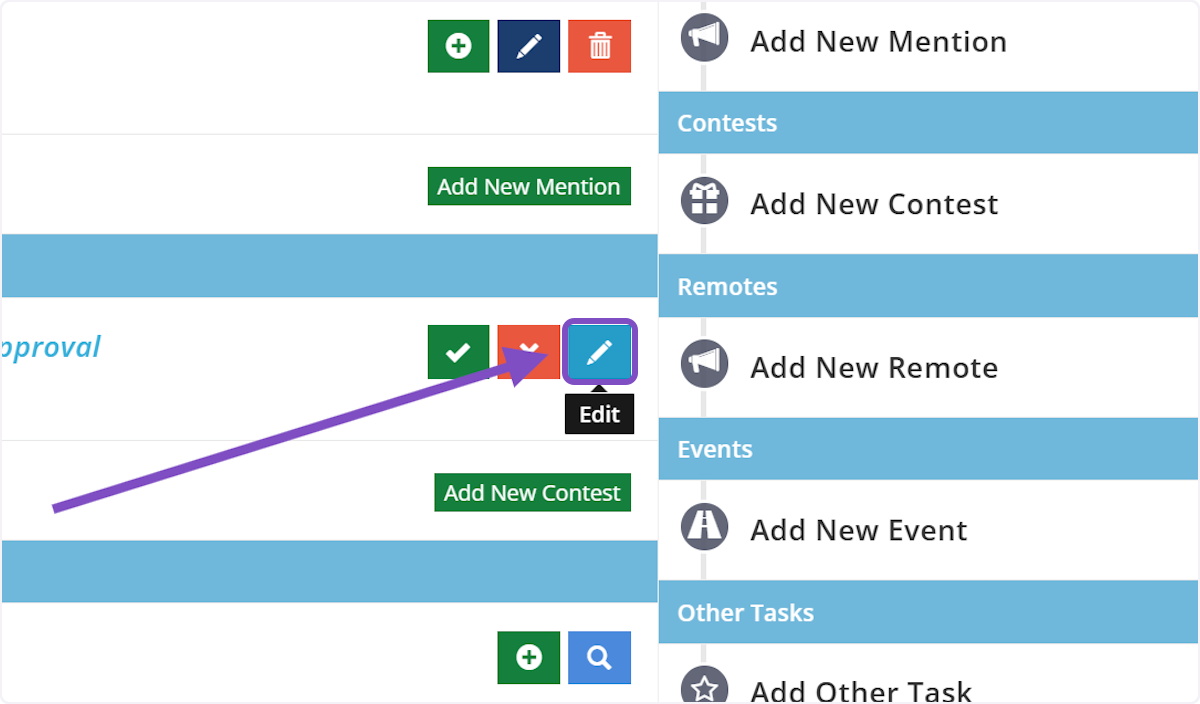Image resolution: width=1200 pixels, height=704 pixels.
Task: Click the star icon beside Add Other Task
Action: pos(705,688)
